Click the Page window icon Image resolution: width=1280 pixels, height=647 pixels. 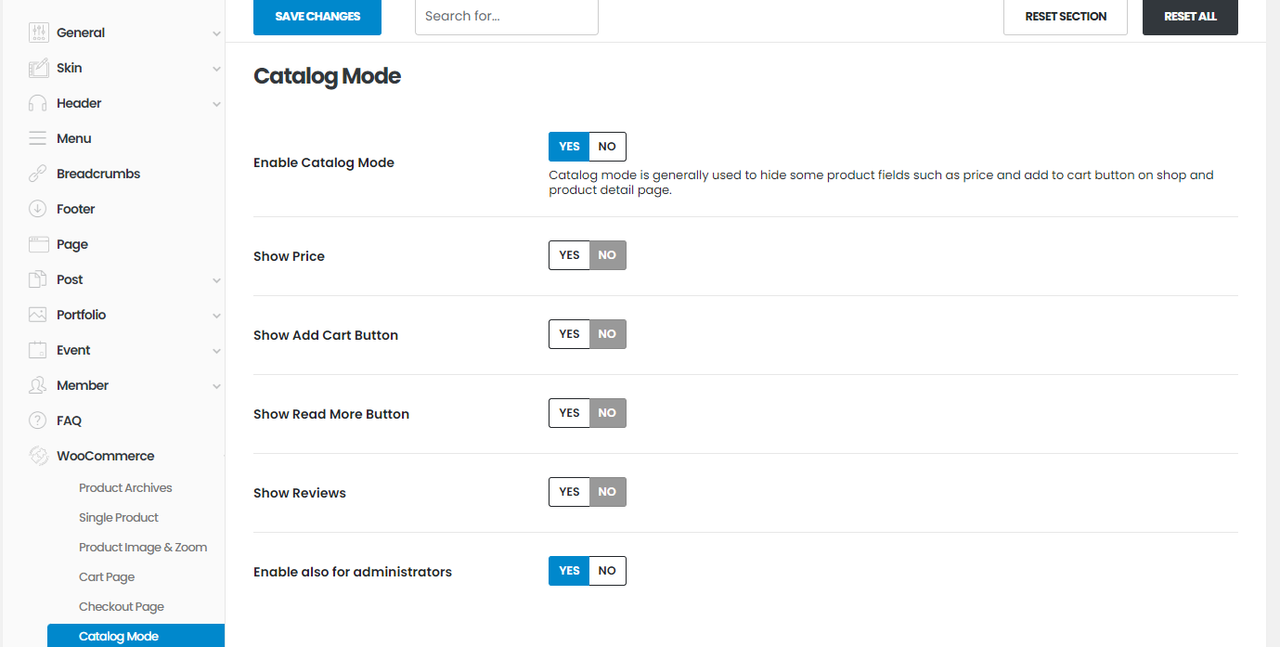(38, 244)
